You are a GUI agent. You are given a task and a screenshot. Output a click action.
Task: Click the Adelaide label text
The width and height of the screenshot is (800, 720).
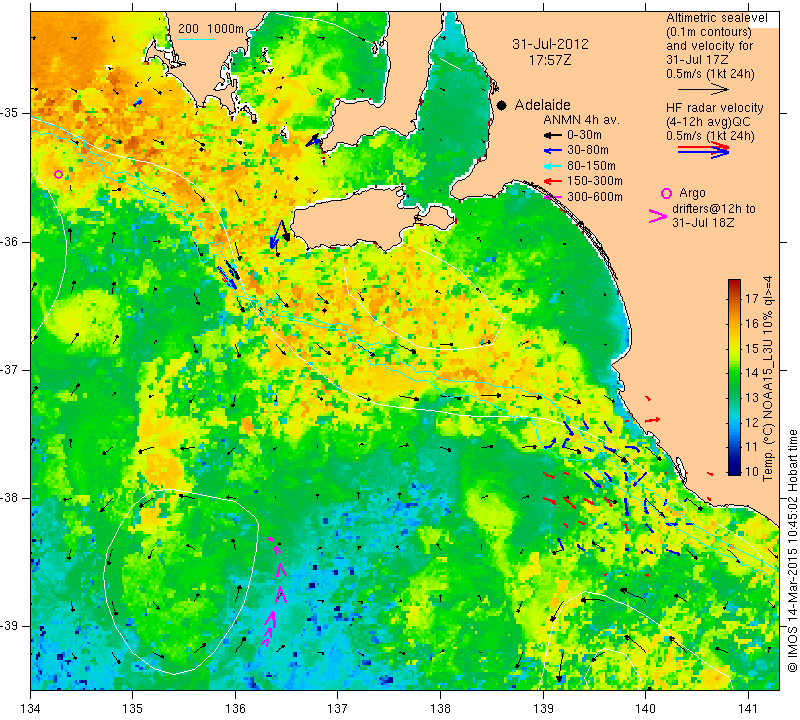click(542, 105)
